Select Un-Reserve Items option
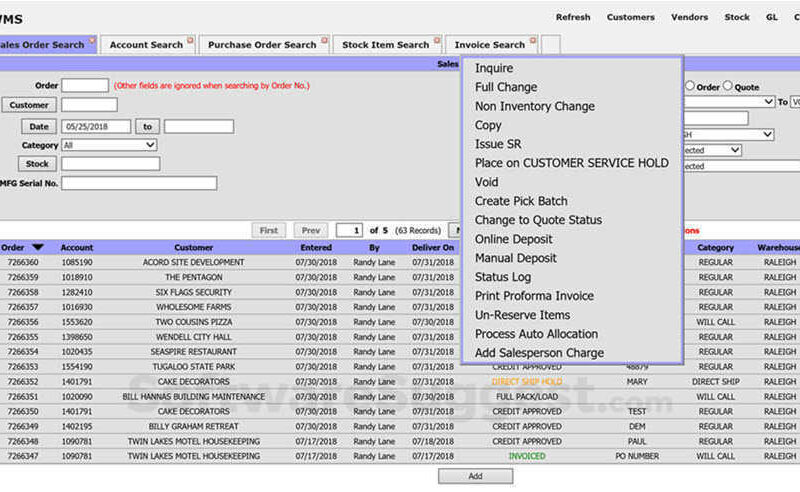Screen dimensions: 800x492 click(522, 315)
